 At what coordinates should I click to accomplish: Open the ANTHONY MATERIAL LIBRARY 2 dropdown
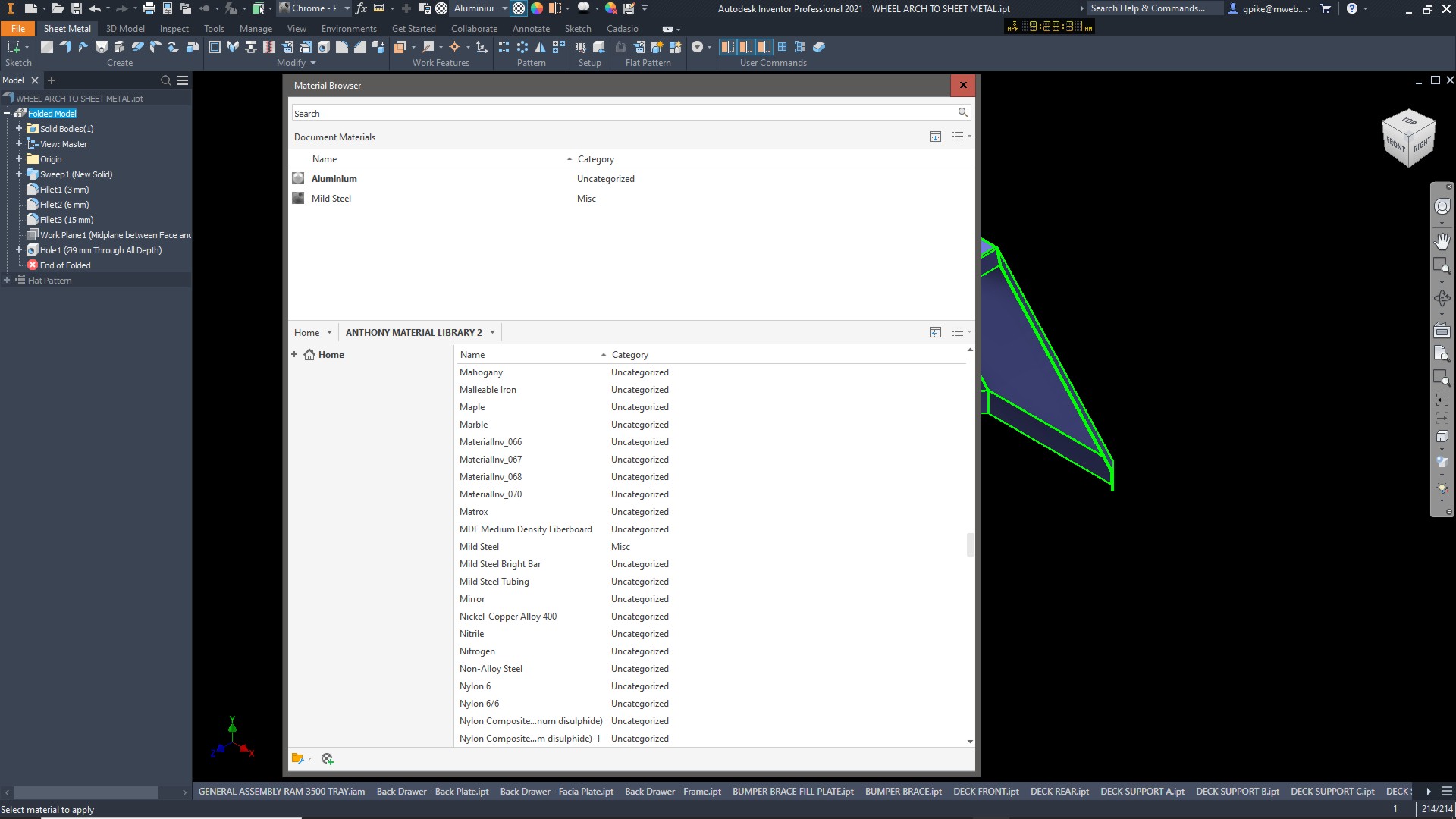tap(493, 332)
